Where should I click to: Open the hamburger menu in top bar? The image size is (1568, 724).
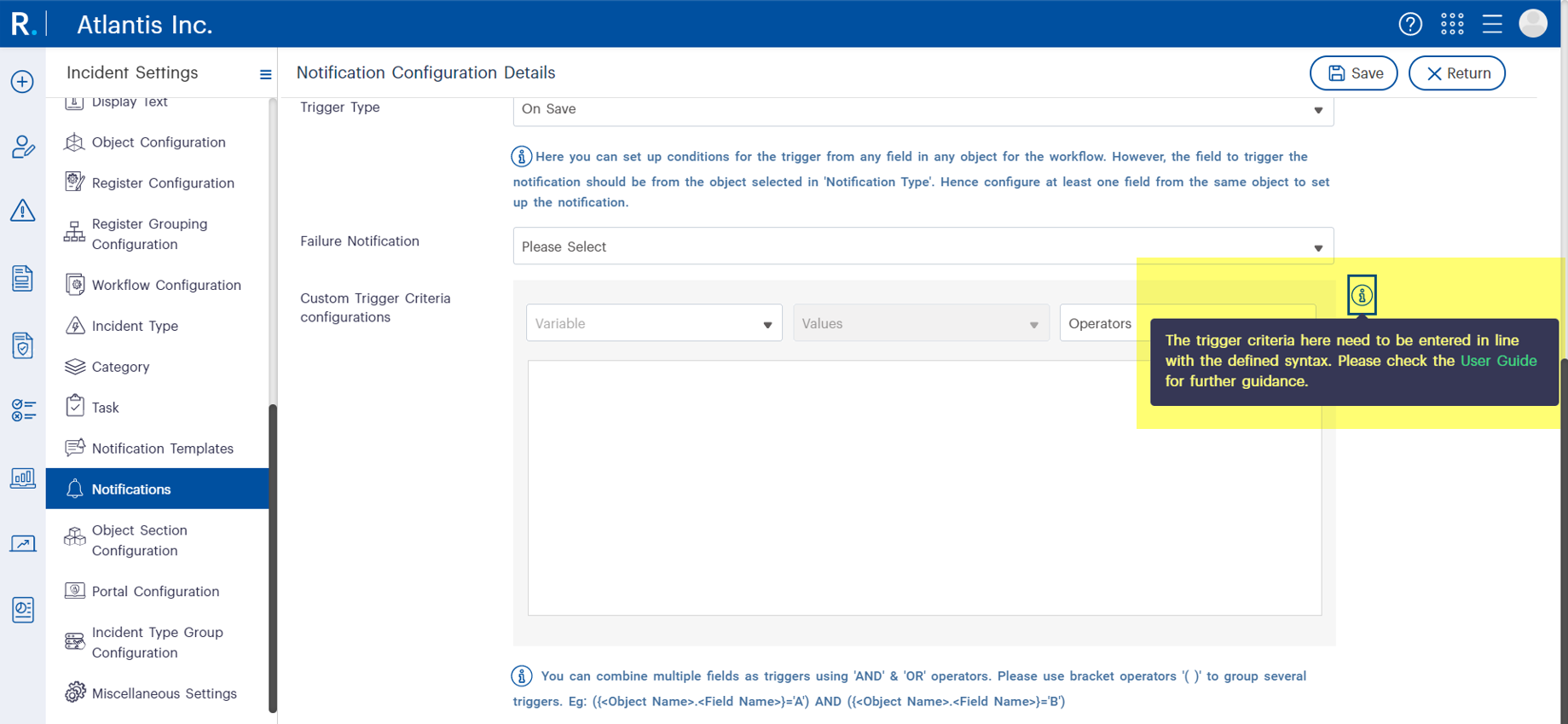pos(1492,24)
